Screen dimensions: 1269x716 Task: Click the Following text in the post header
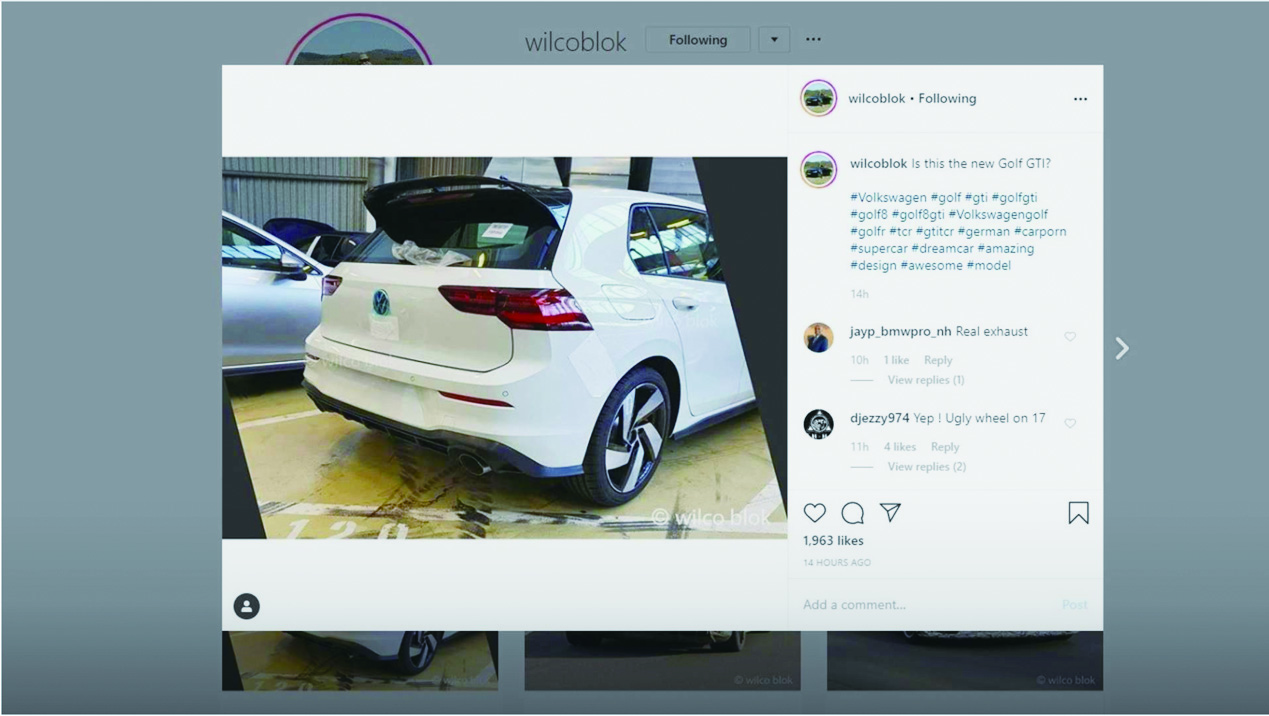947,99
